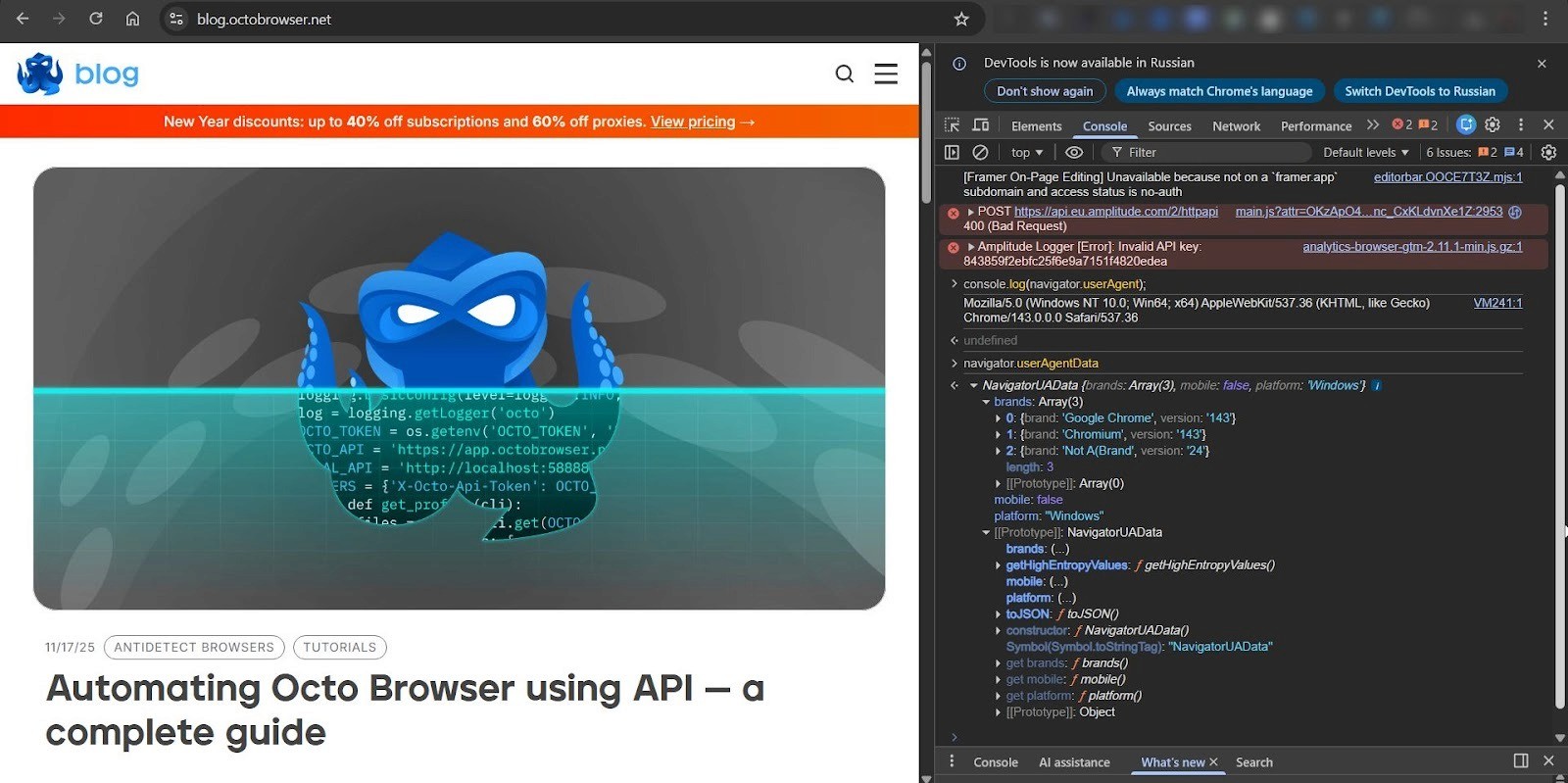Open DevTools settings gear

[x=1493, y=124]
